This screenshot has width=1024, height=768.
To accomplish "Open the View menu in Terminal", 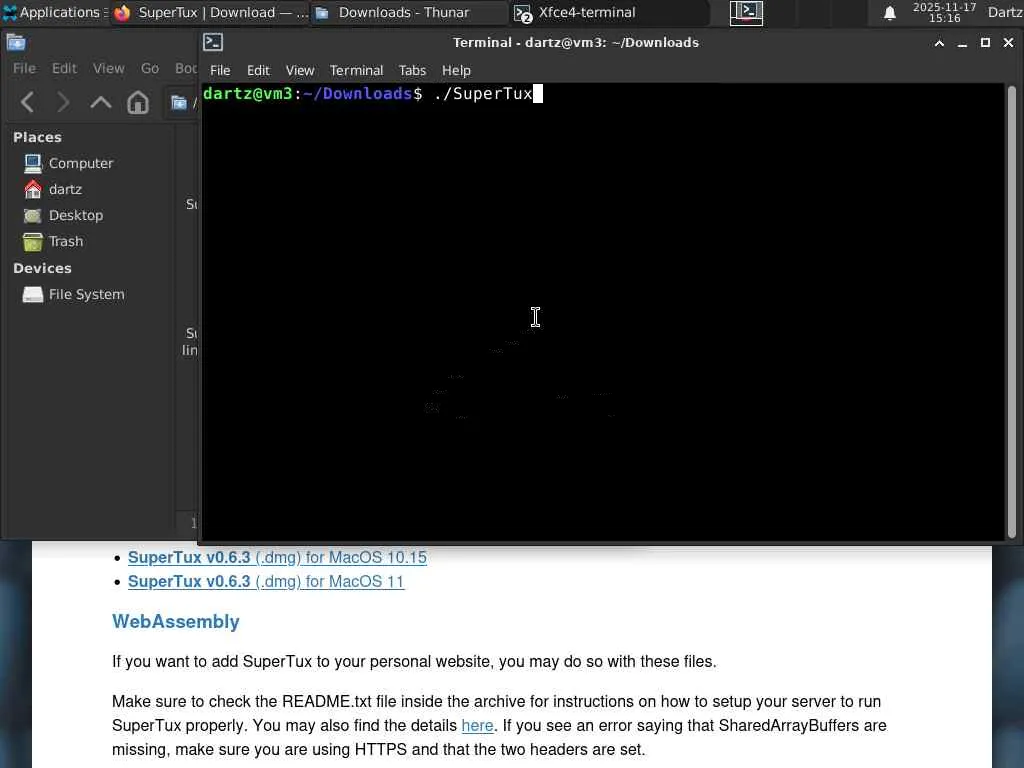I will [x=300, y=71].
